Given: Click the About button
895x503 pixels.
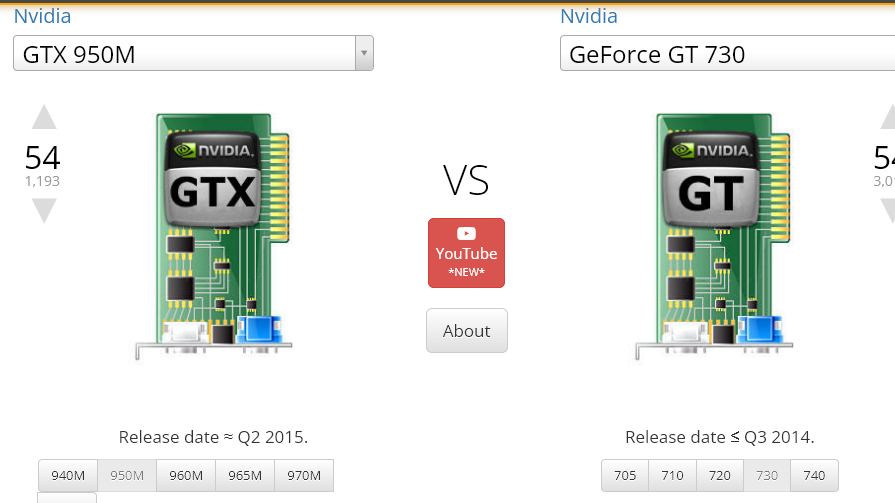Looking at the screenshot, I should click(x=466, y=331).
